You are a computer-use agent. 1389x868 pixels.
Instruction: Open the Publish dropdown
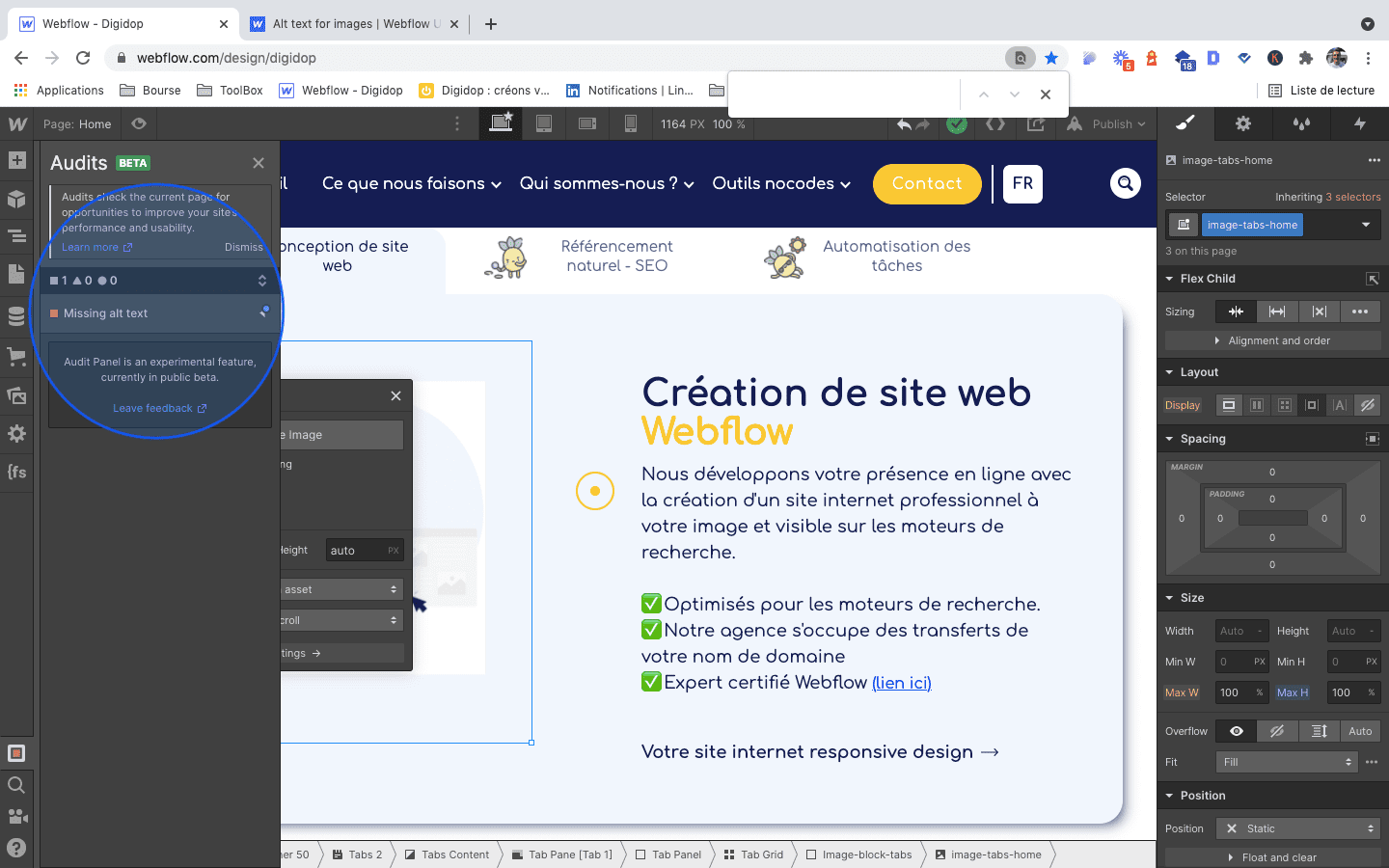1119,124
